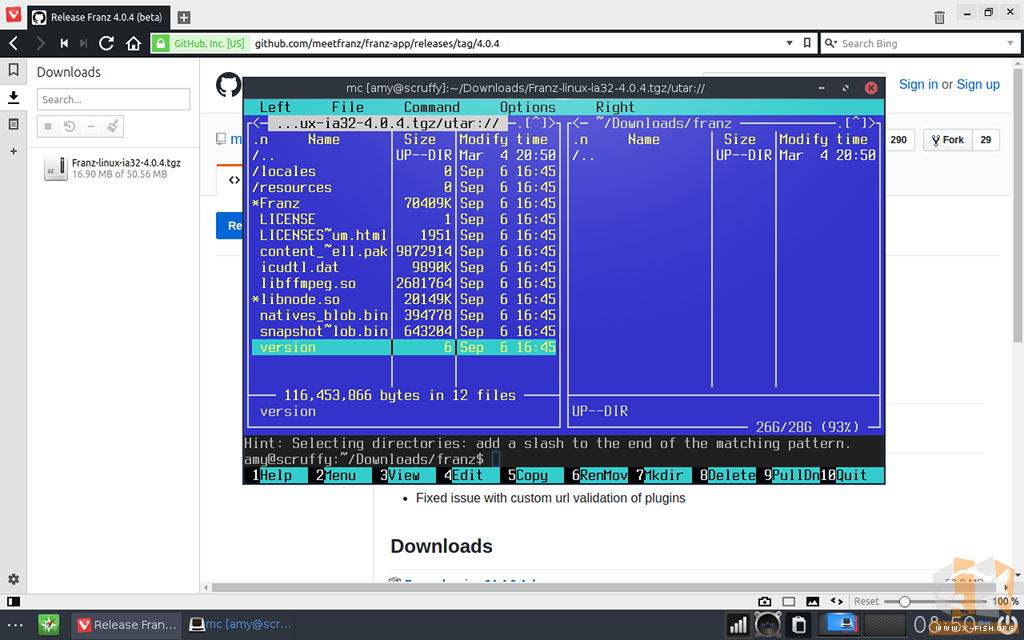Screen dimensions: 1024x640
Task: Click the fast forward navigation icon
Action: click(83, 44)
